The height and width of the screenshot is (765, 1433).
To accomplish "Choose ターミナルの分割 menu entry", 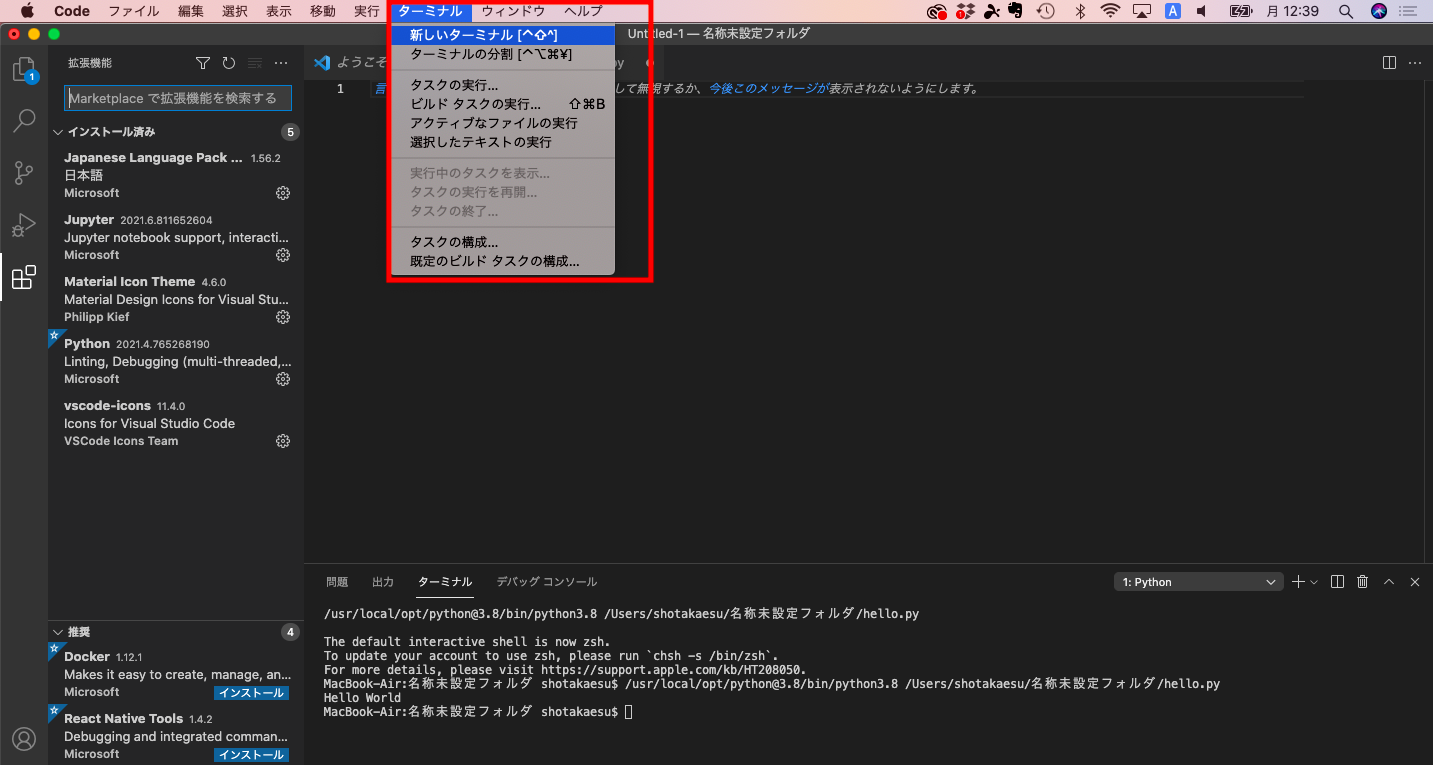I will tap(502, 54).
